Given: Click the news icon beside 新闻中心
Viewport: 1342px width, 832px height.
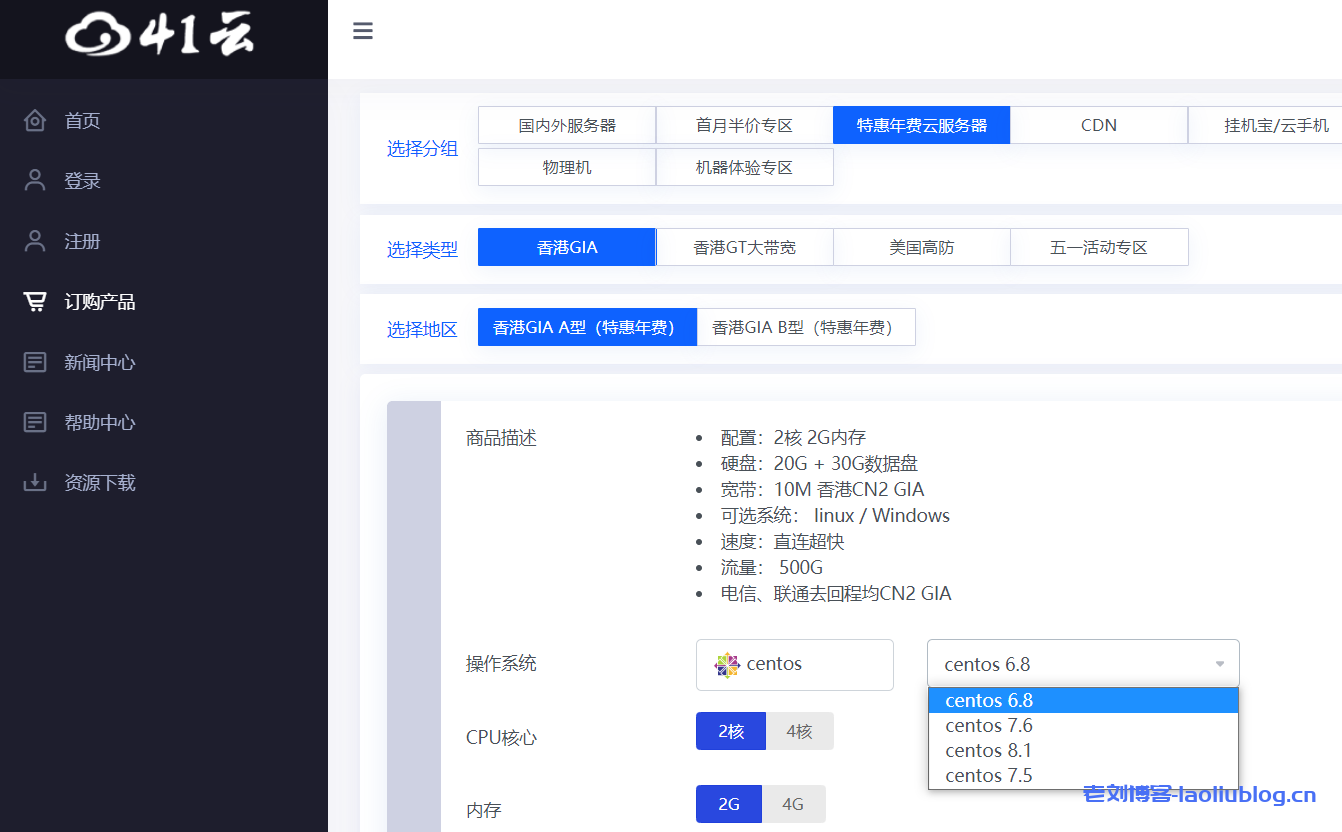Looking at the screenshot, I should point(35,362).
